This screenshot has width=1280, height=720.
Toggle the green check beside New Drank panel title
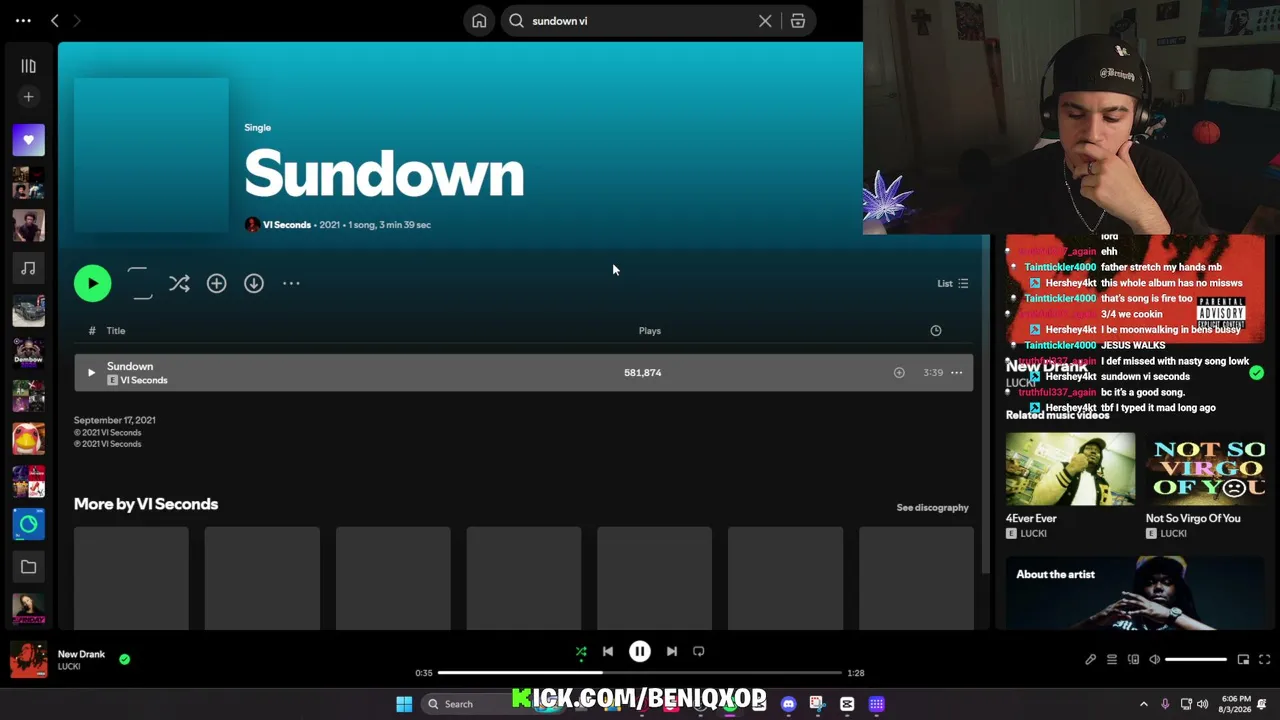[x=1256, y=373]
